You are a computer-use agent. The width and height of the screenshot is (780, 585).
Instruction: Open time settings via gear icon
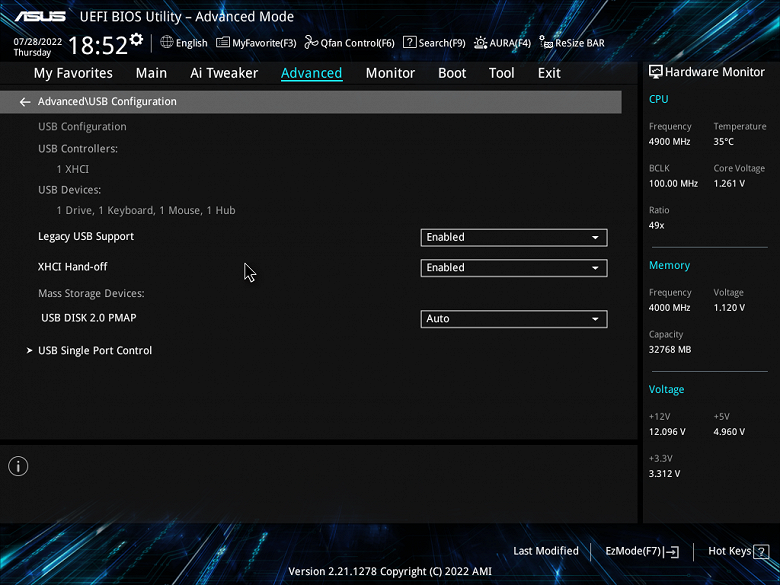click(x=136, y=39)
